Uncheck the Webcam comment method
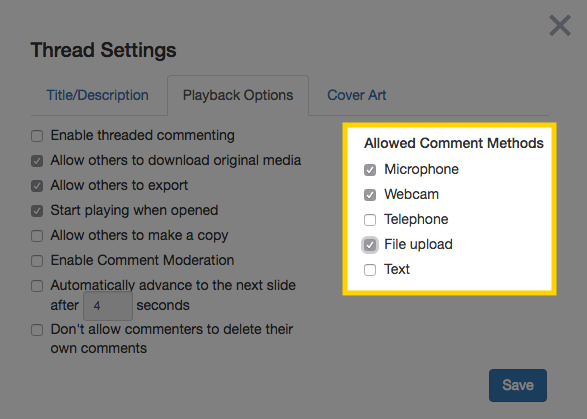The width and height of the screenshot is (587, 419). click(x=370, y=195)
